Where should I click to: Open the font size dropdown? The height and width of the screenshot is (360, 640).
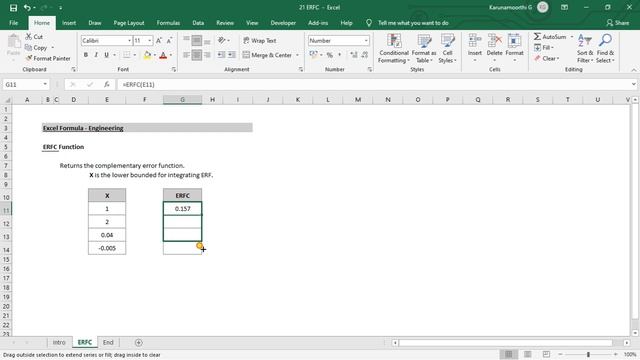[x=149, y=41]
